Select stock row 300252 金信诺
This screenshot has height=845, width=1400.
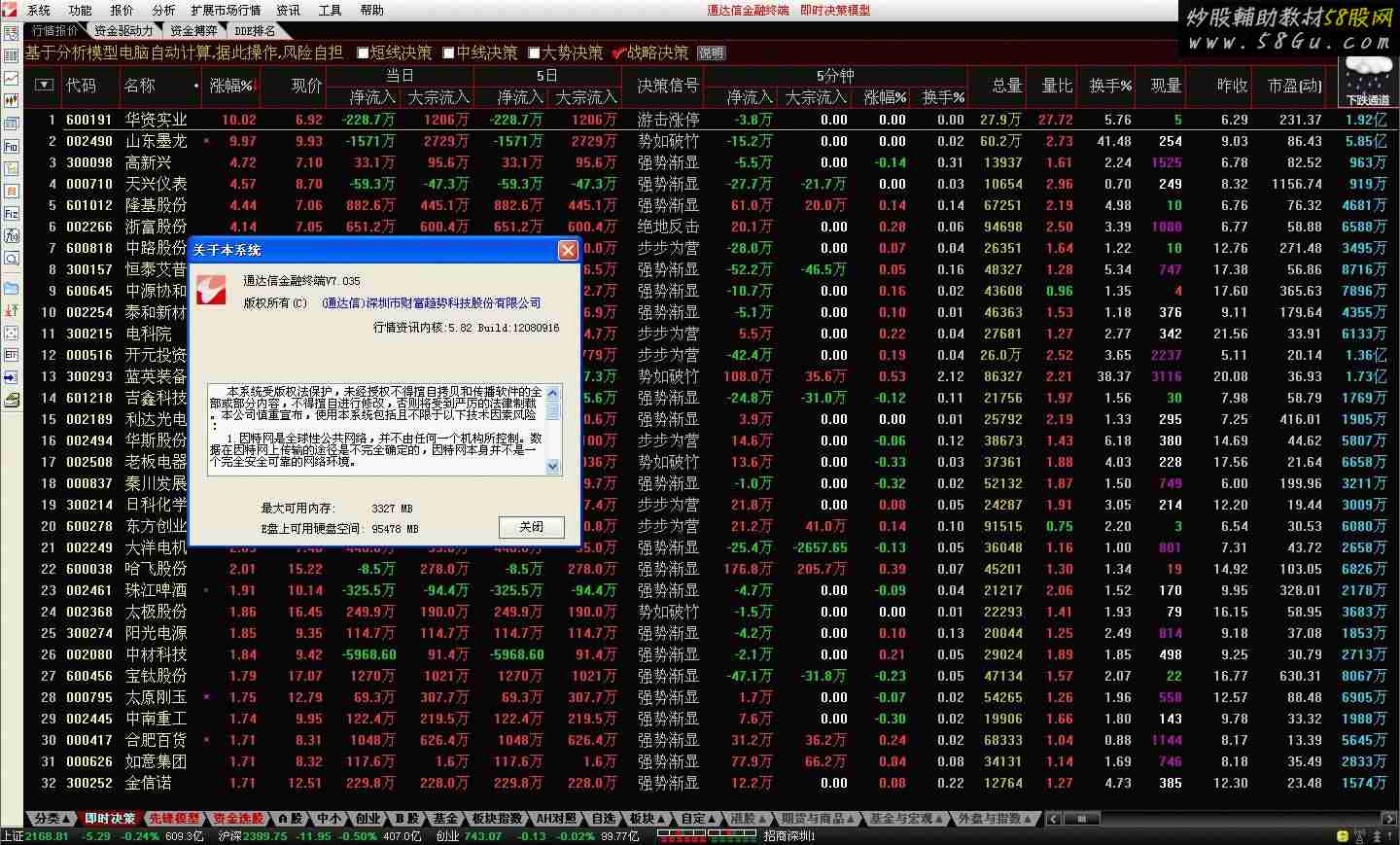tap(710, 783)
